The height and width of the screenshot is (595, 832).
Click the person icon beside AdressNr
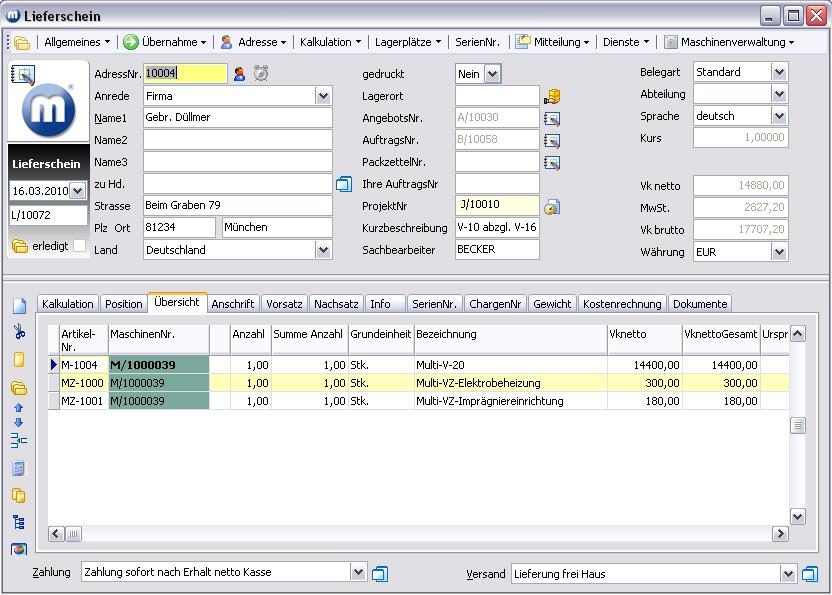(x=240, y=73)
